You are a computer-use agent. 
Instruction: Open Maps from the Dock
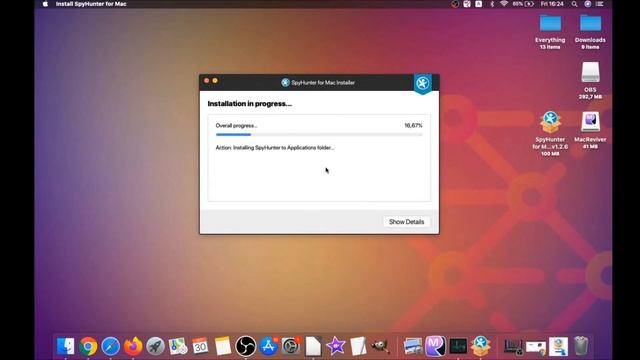coord(178,346)
